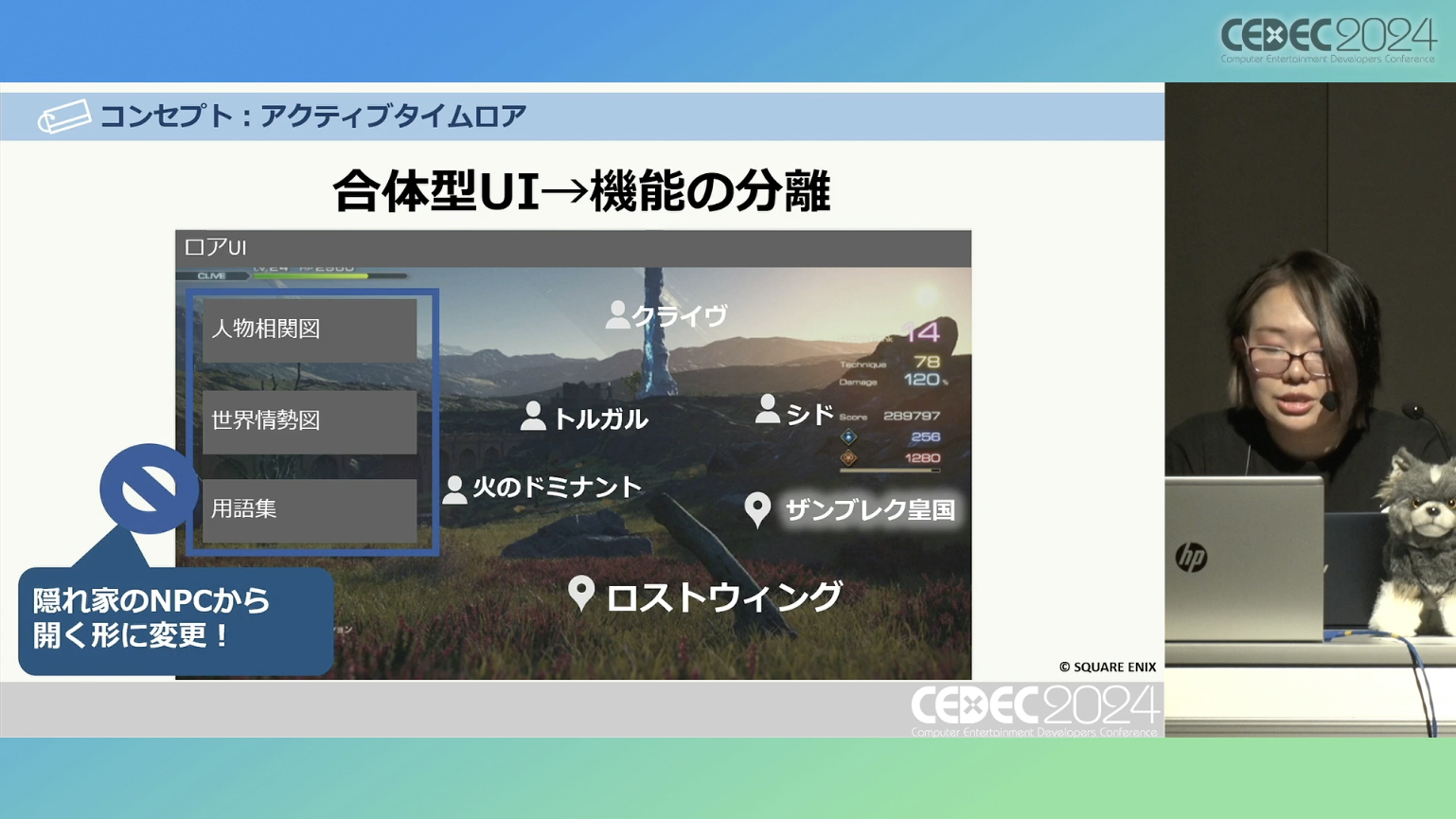1456x819 pixels.
Task: Select the クライヴ character label
Action: click(680, 315)
